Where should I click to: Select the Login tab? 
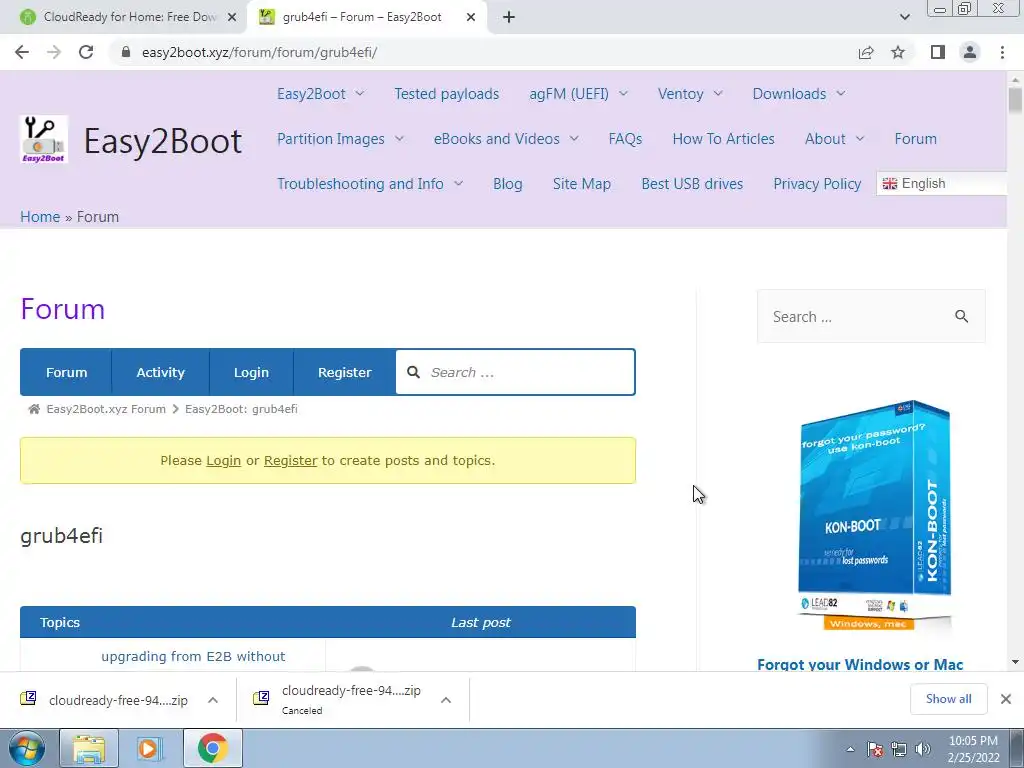[x=251, y=372]
